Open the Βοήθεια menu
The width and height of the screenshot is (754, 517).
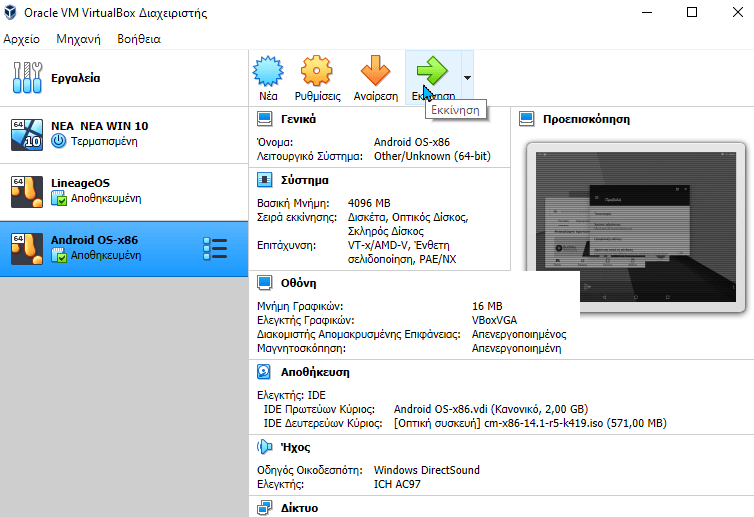click(x=139, y=39)
